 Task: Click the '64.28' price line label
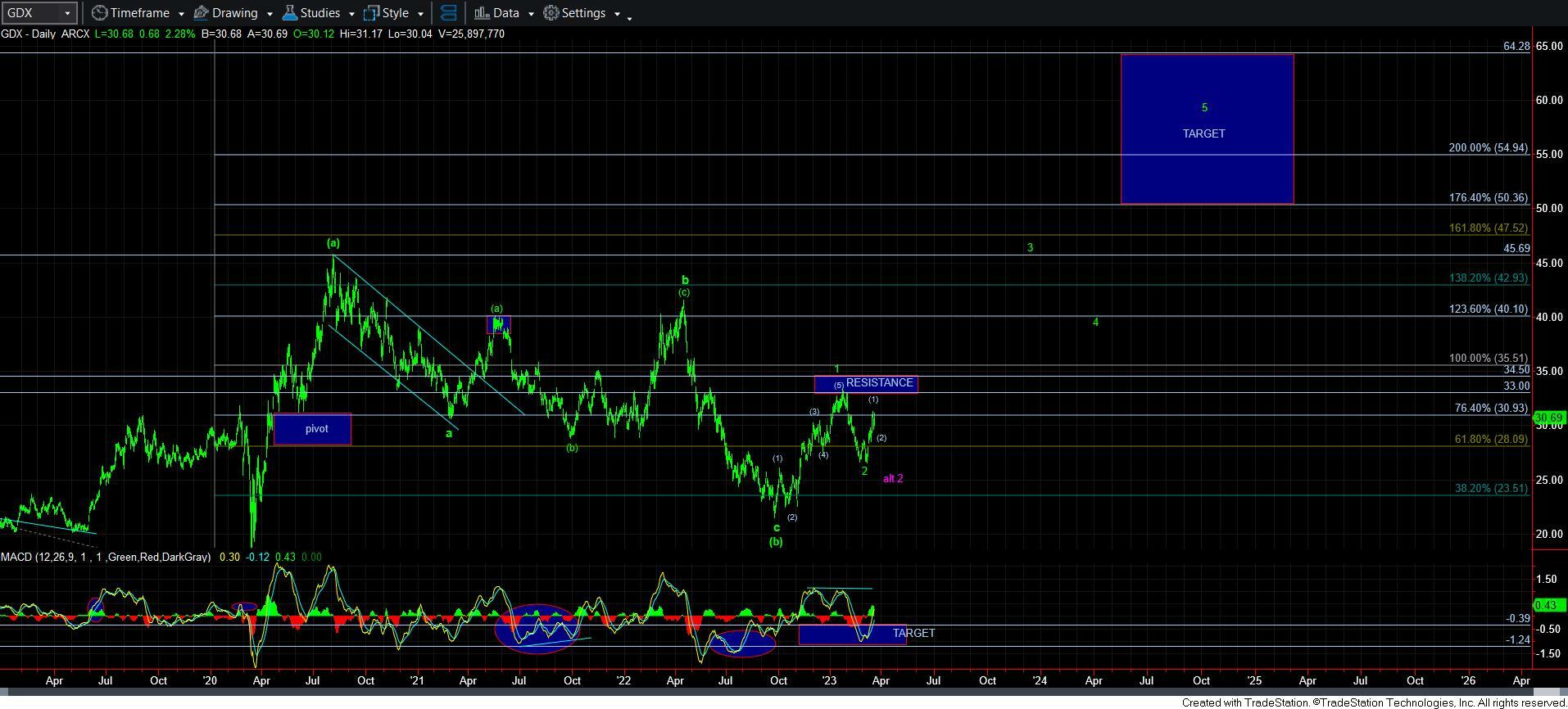coord(1516,47)
